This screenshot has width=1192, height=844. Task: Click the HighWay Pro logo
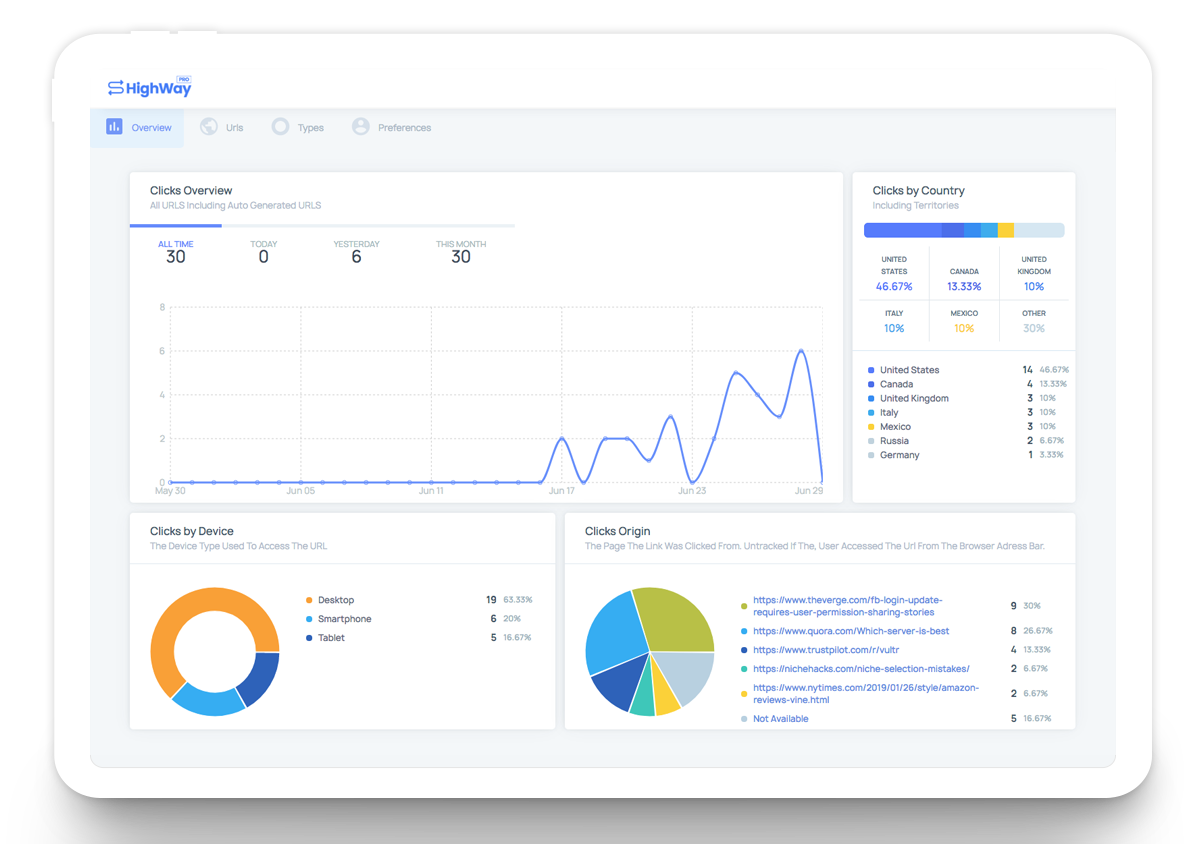tap(150, 88)
